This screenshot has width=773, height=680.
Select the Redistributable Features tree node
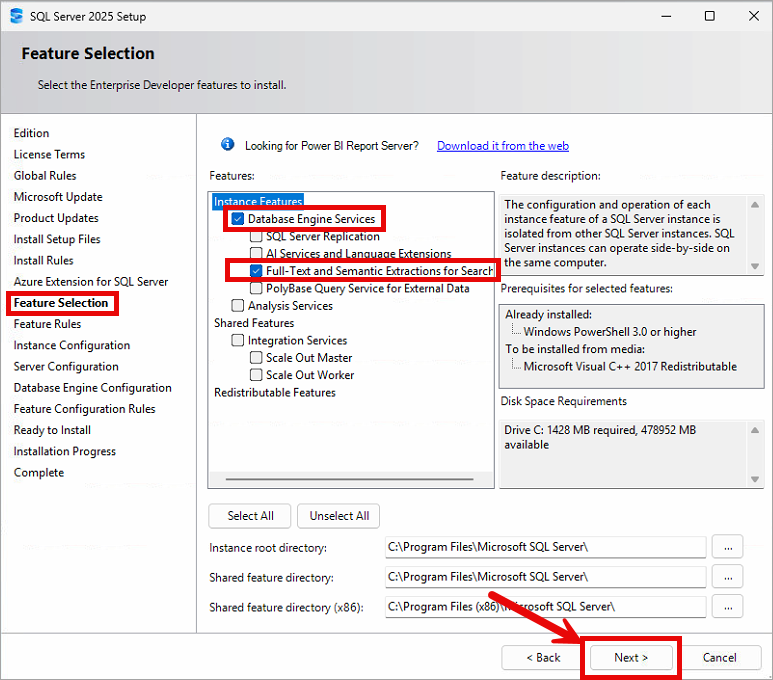click(x=275, y=393)
